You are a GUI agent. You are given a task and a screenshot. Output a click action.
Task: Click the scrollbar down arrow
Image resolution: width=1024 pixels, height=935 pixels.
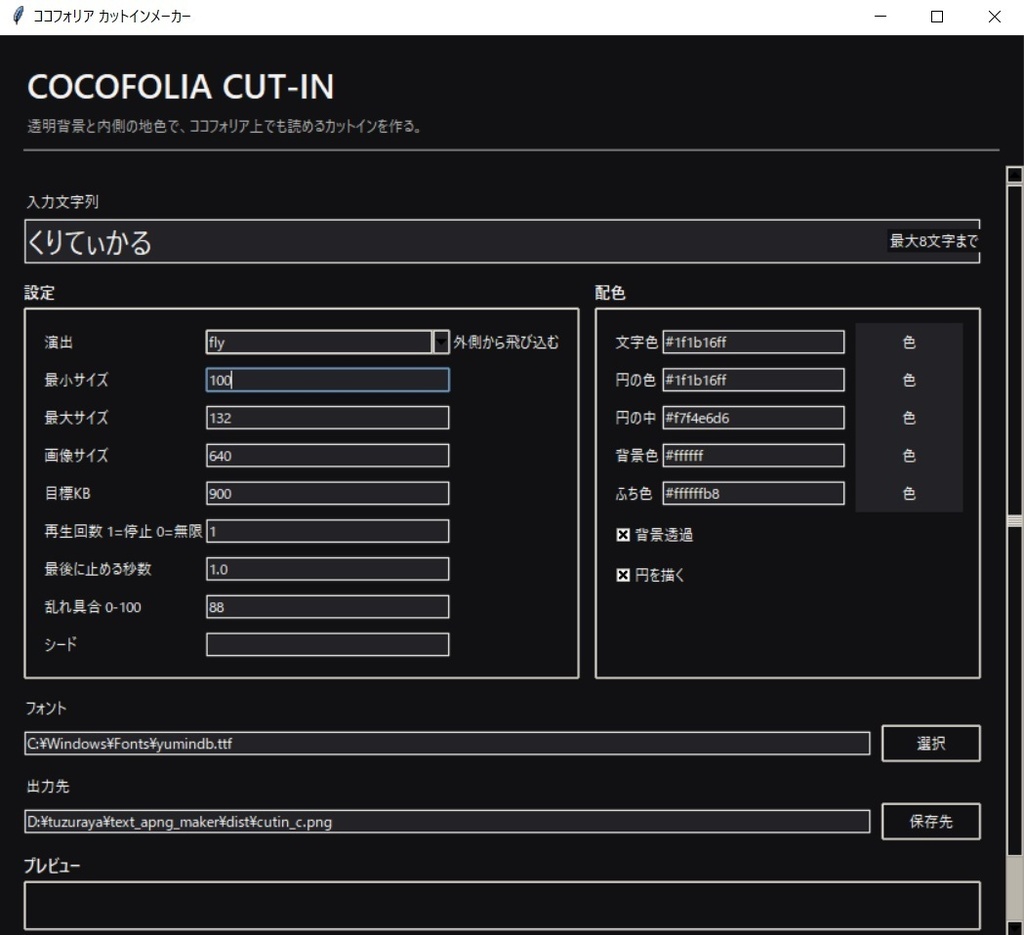pyautogui.click(x=1014, y=928)
